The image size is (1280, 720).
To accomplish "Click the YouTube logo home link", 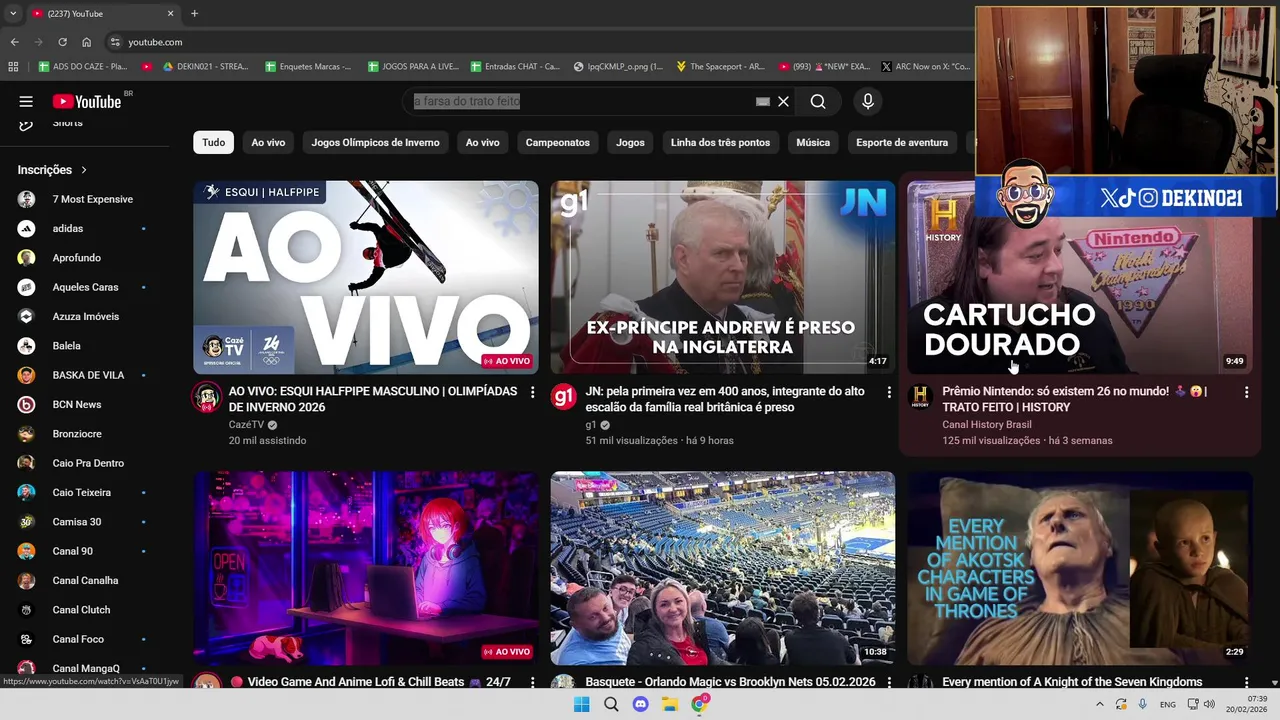I will pyautogui.click(x=87, y=101).
